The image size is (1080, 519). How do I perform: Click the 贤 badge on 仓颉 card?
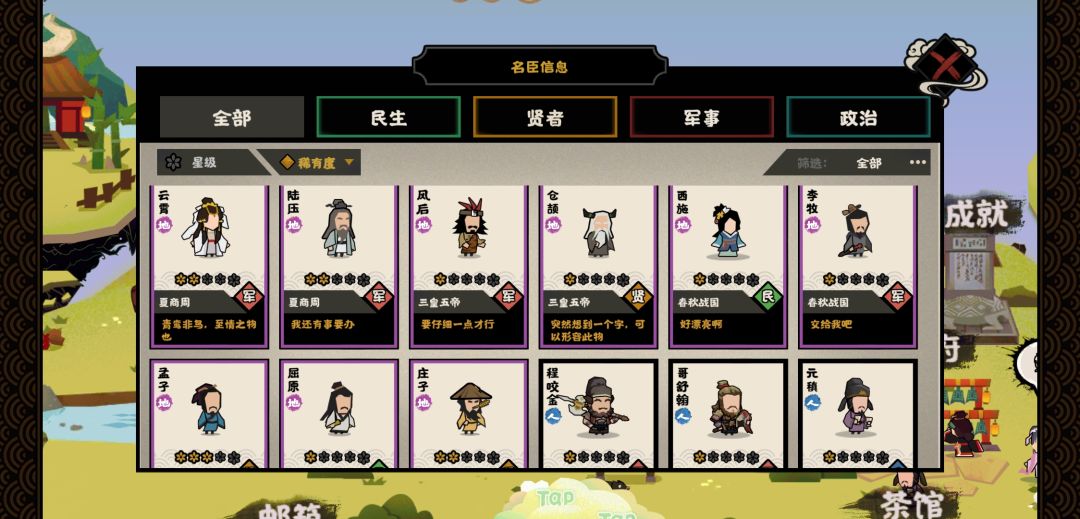click(x=638, y=297)
